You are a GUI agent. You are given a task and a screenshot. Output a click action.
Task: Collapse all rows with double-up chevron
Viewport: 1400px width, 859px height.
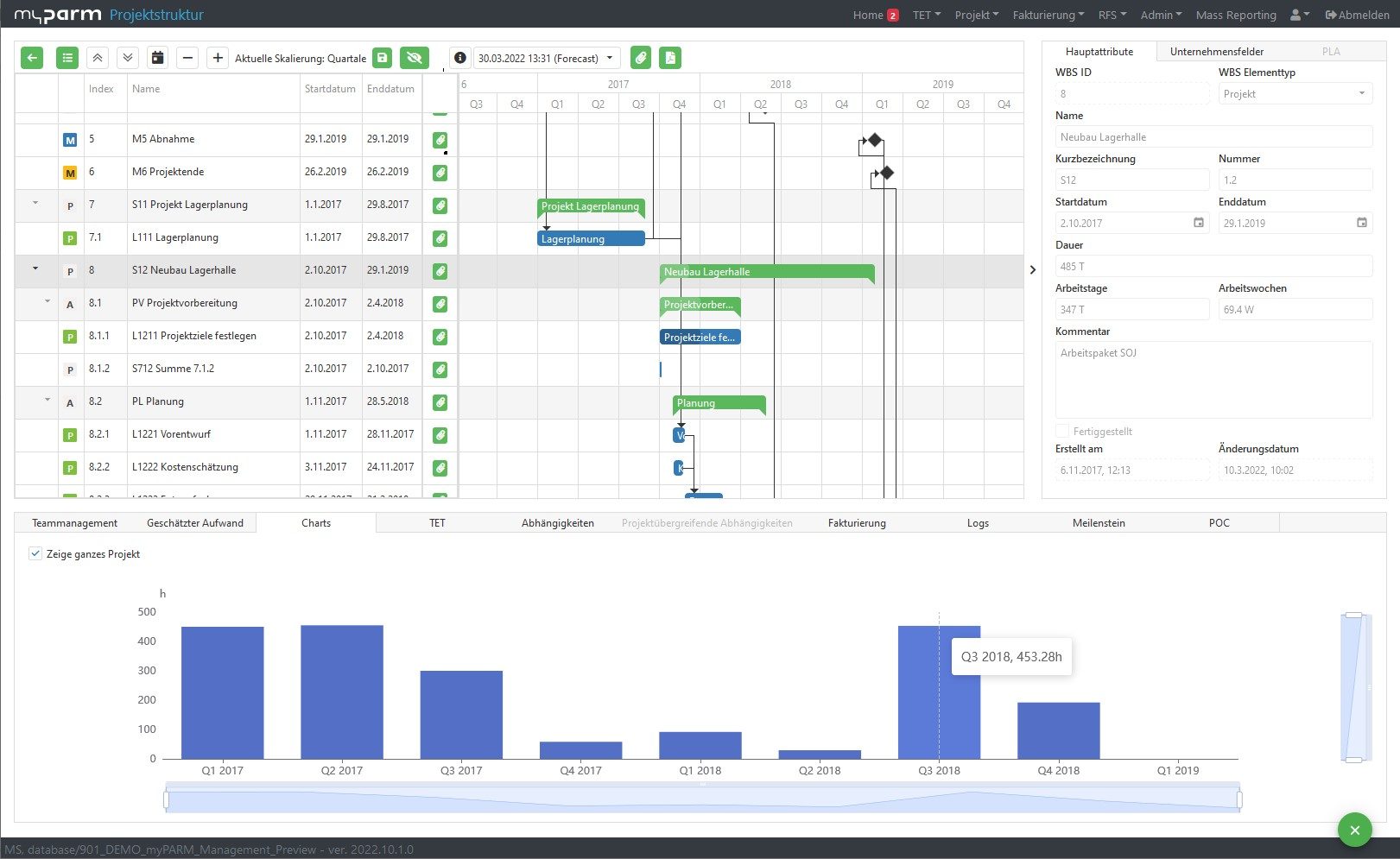point(98,58)
